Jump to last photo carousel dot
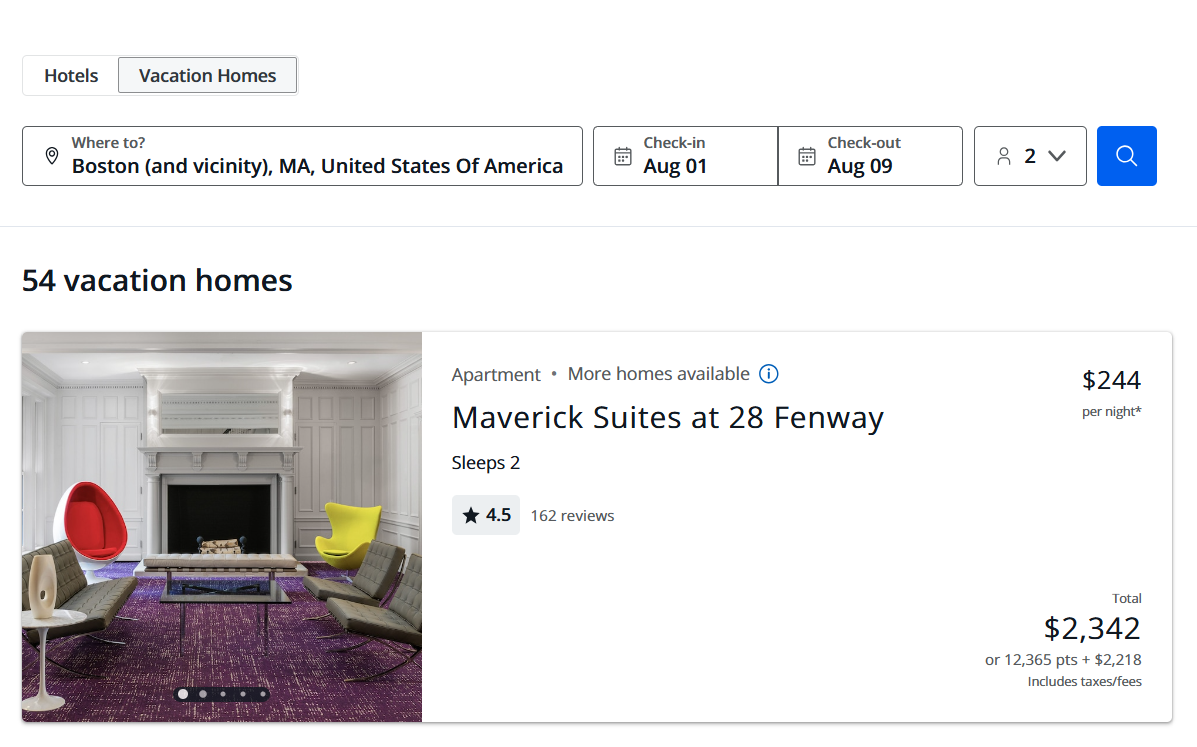 tap(263, 694)
